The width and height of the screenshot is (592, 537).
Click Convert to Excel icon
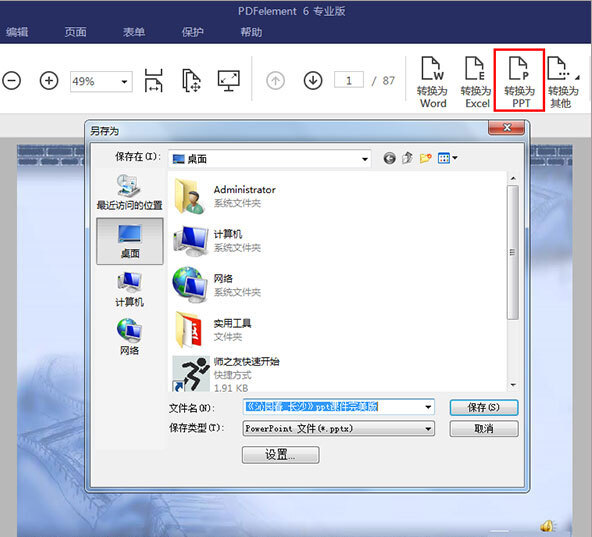[x=477, y=82]
